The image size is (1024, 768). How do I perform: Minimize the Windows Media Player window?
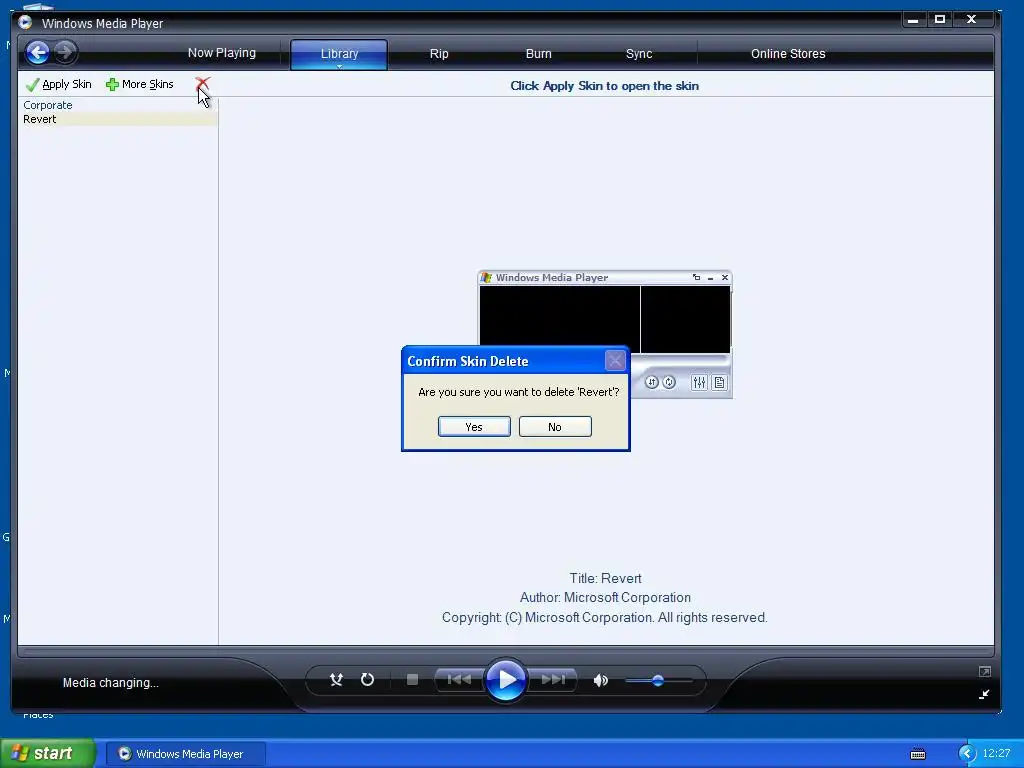(913, 20)
